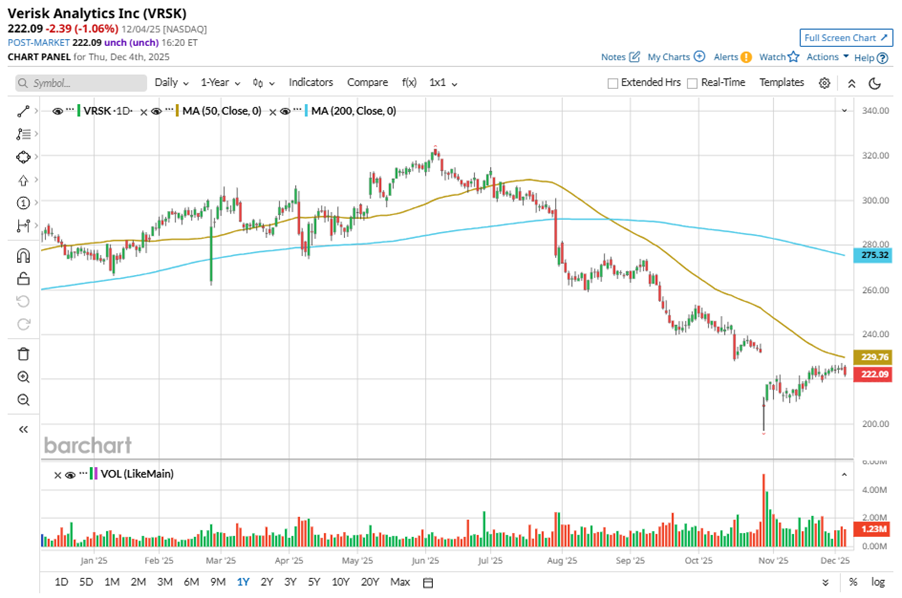
Task: Open the Templates menu
Action: 781,82
